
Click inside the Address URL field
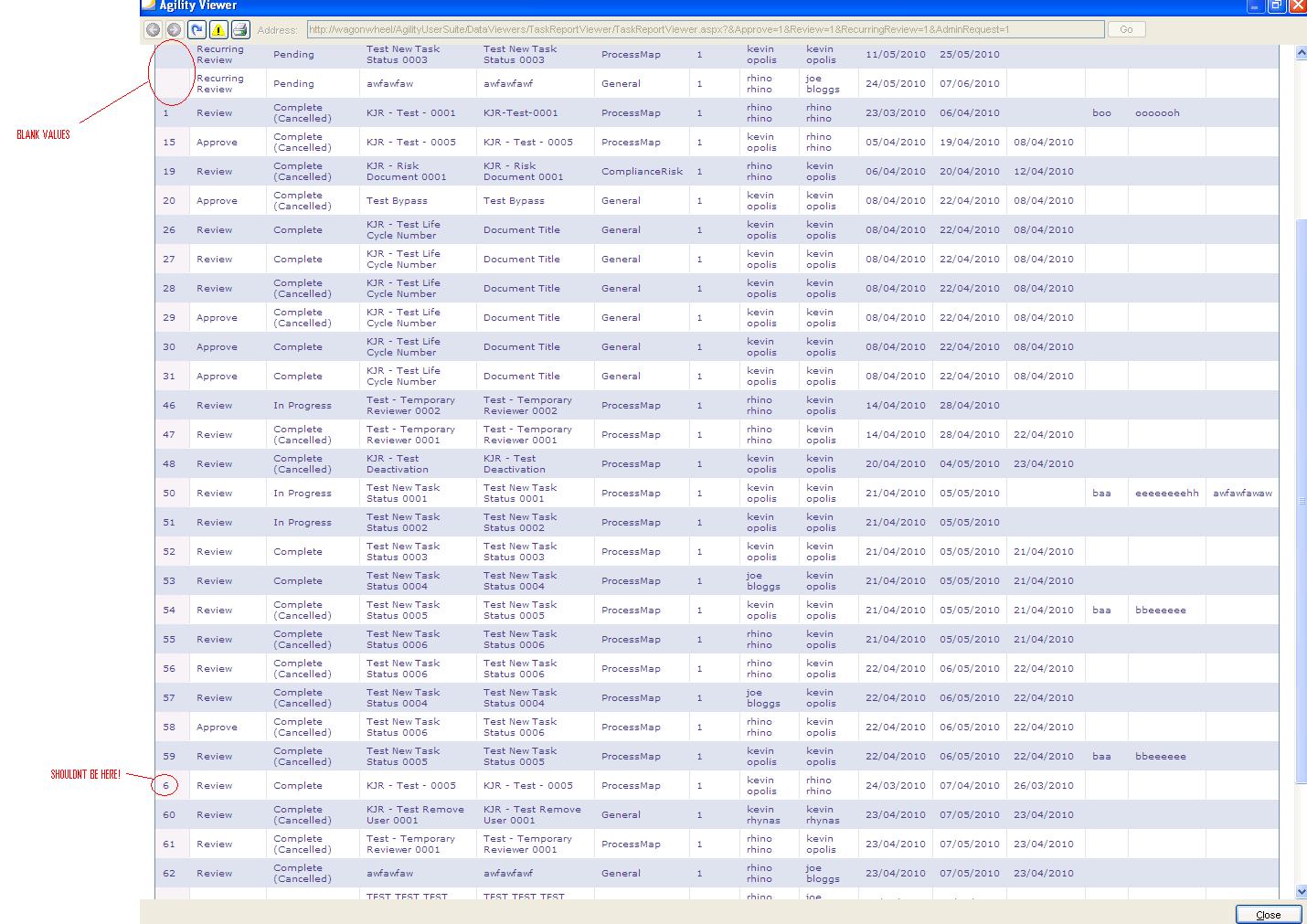coord(706,29)
